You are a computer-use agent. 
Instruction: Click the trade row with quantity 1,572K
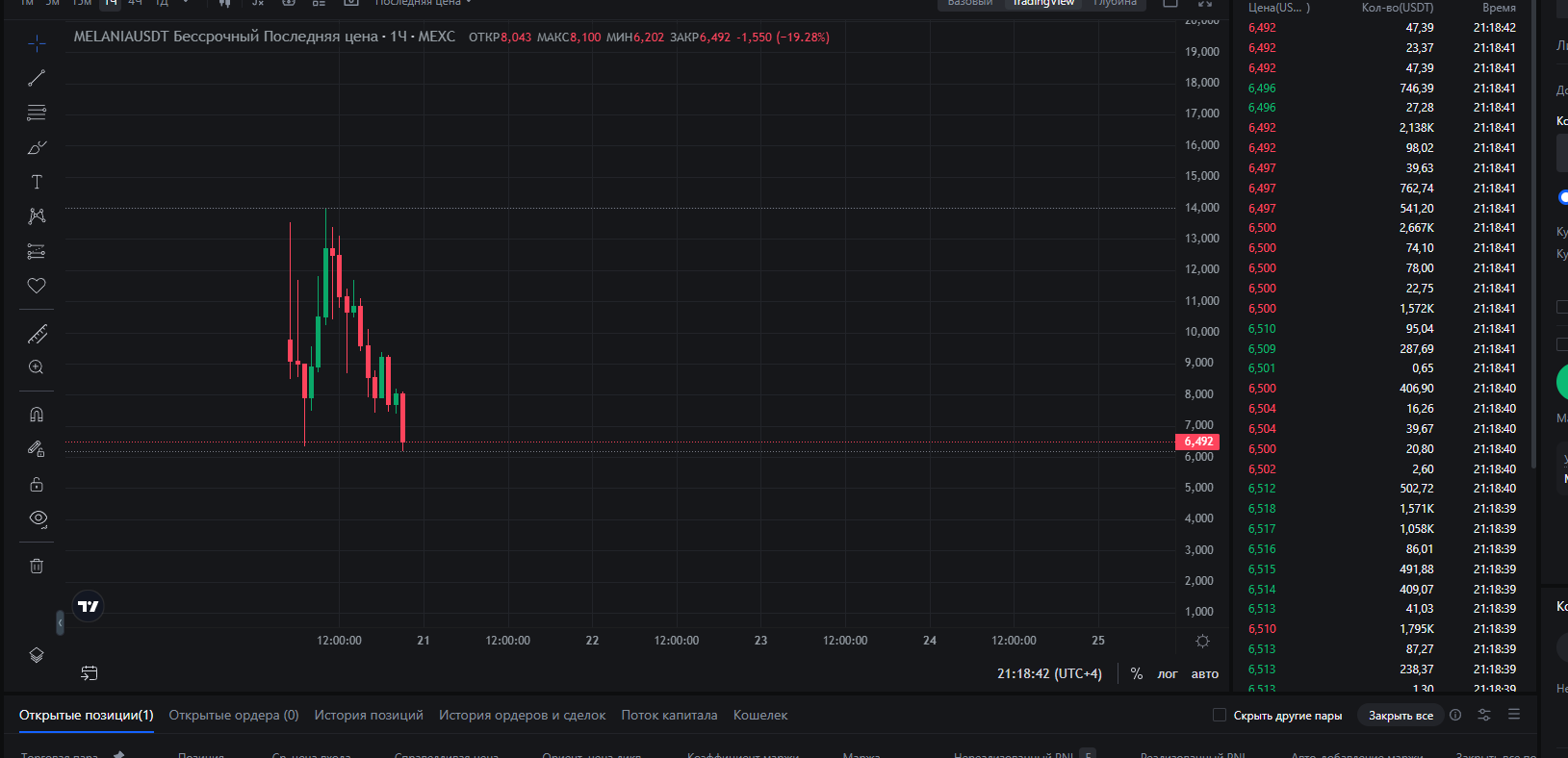pyautogui.click(x=1382, y=309)
